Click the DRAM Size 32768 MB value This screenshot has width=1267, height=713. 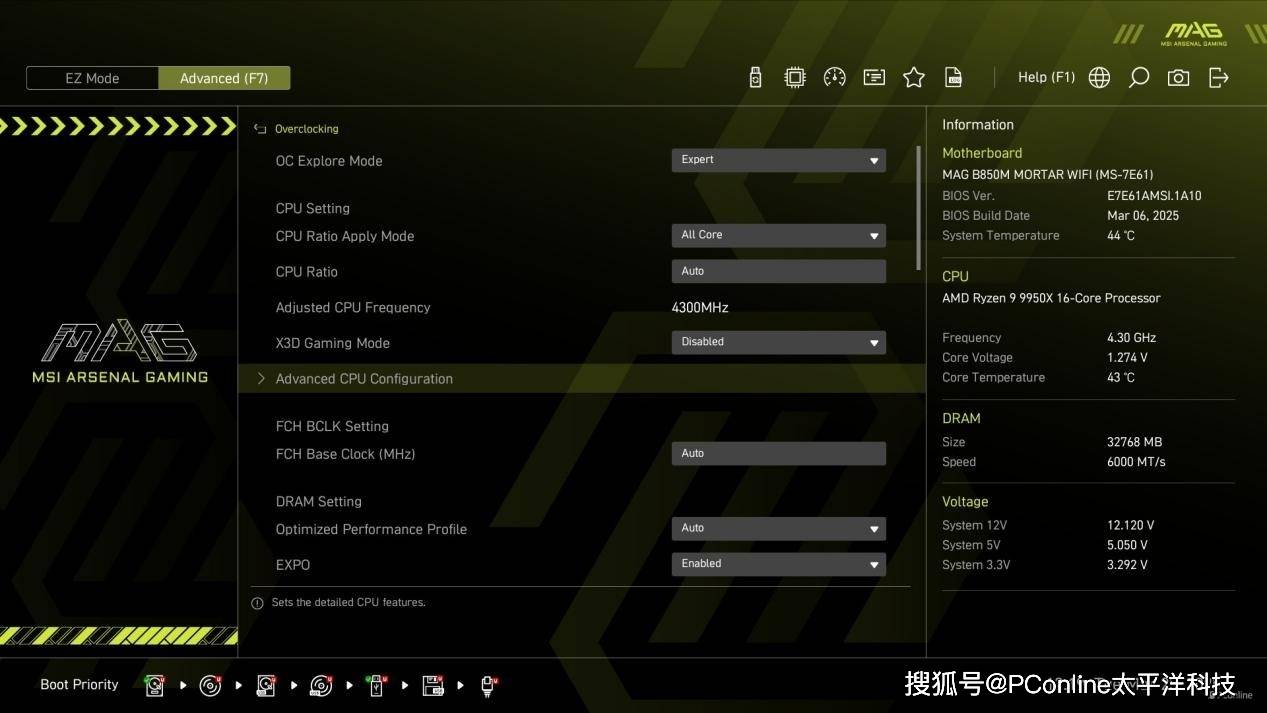coord(1134,442)
